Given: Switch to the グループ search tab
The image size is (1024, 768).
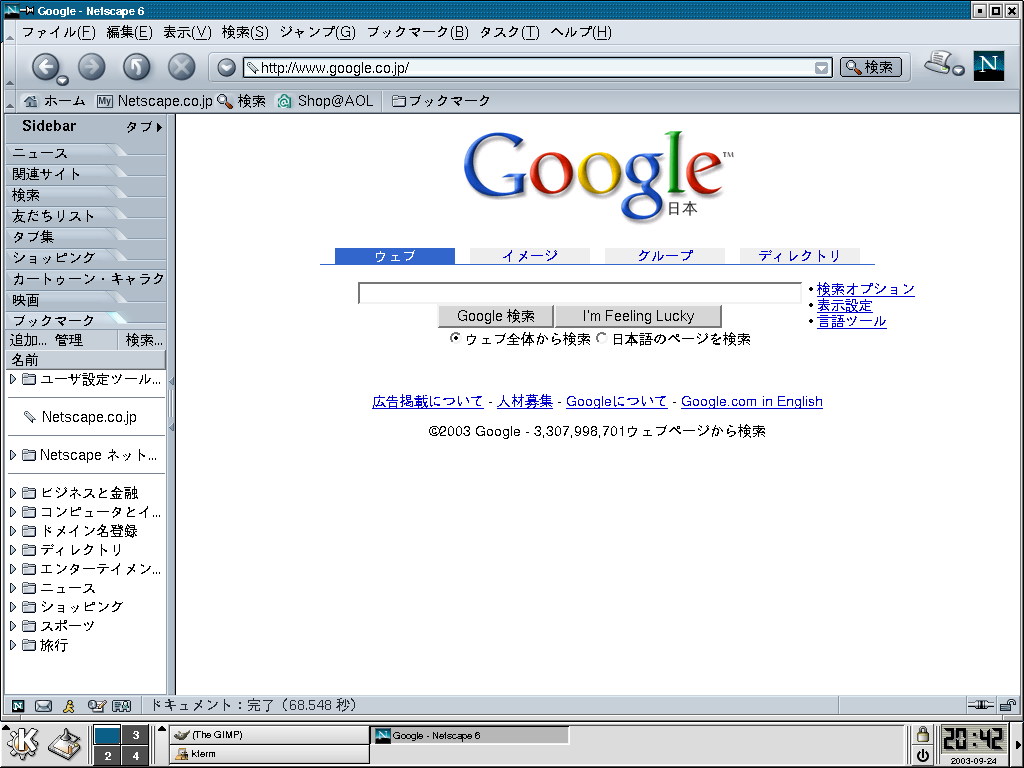Looking at the screenshot, I should (665, 255).
